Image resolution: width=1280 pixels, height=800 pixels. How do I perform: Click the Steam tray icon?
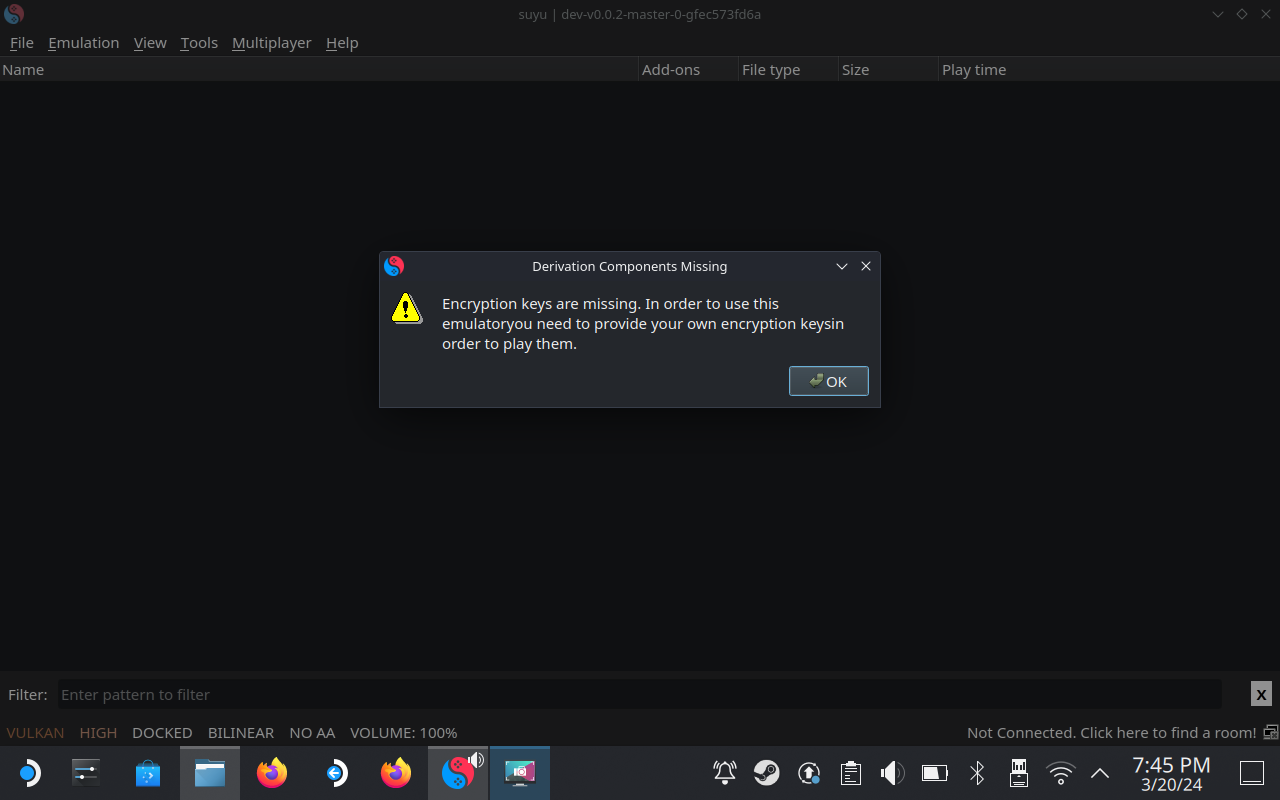(767, 773)
